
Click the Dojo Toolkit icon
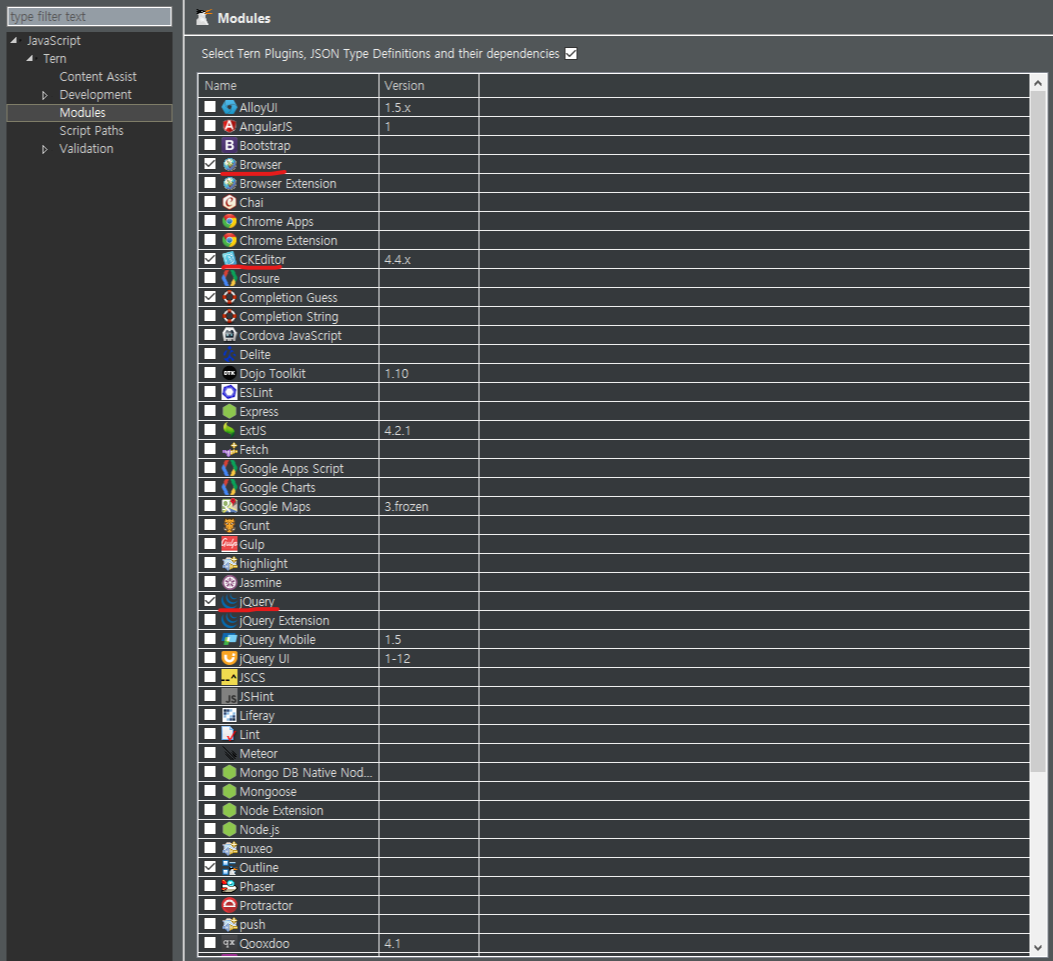coord(229,373)
